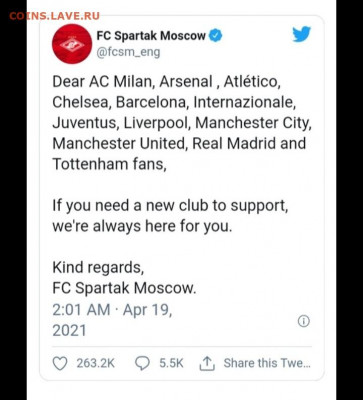Click Manchester United in the tweet body
Image resolution: width=363 pixels, height=400 pixels.
tap(118, 144)
